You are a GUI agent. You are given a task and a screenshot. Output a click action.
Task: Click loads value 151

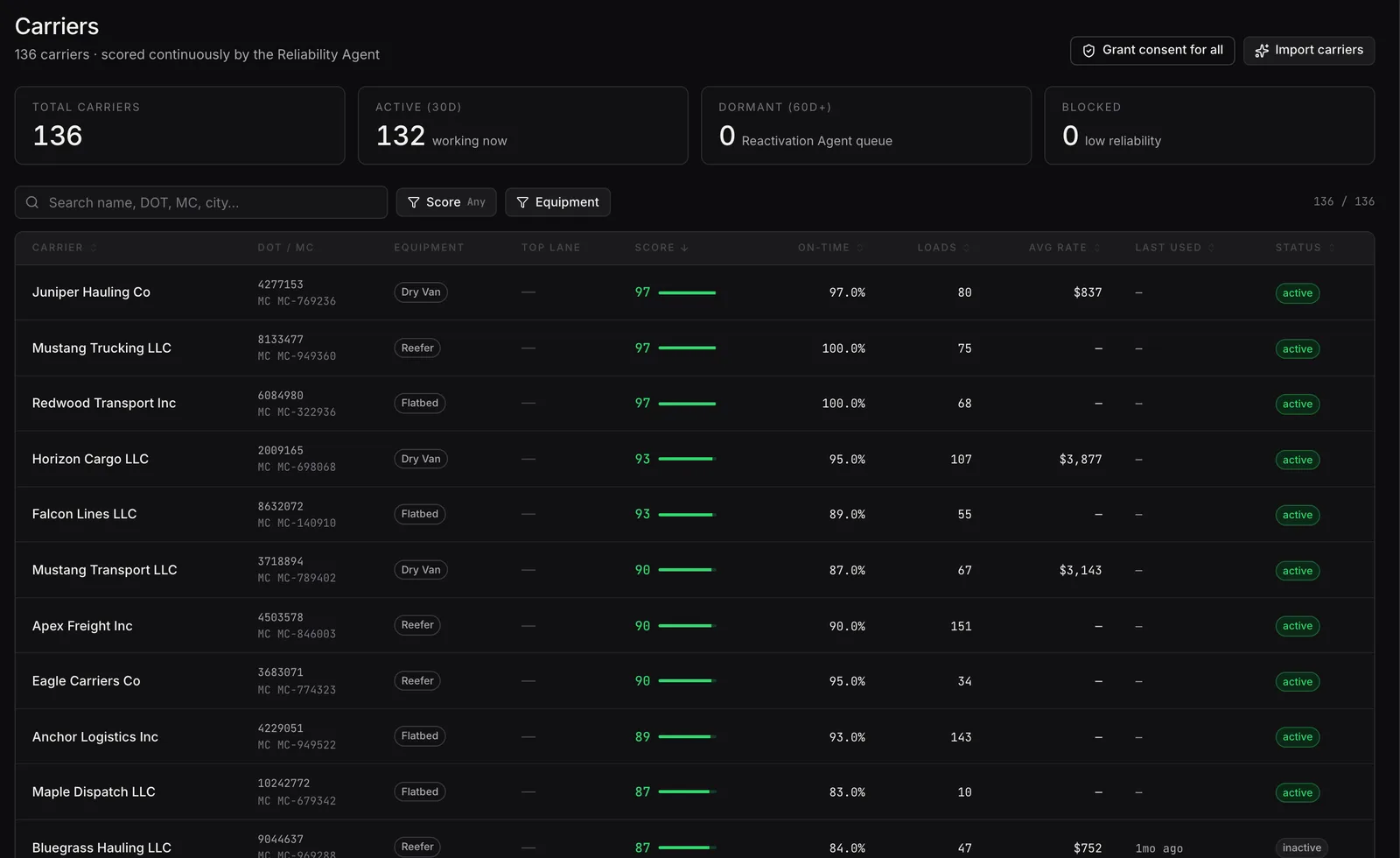[x=961, y=626]
